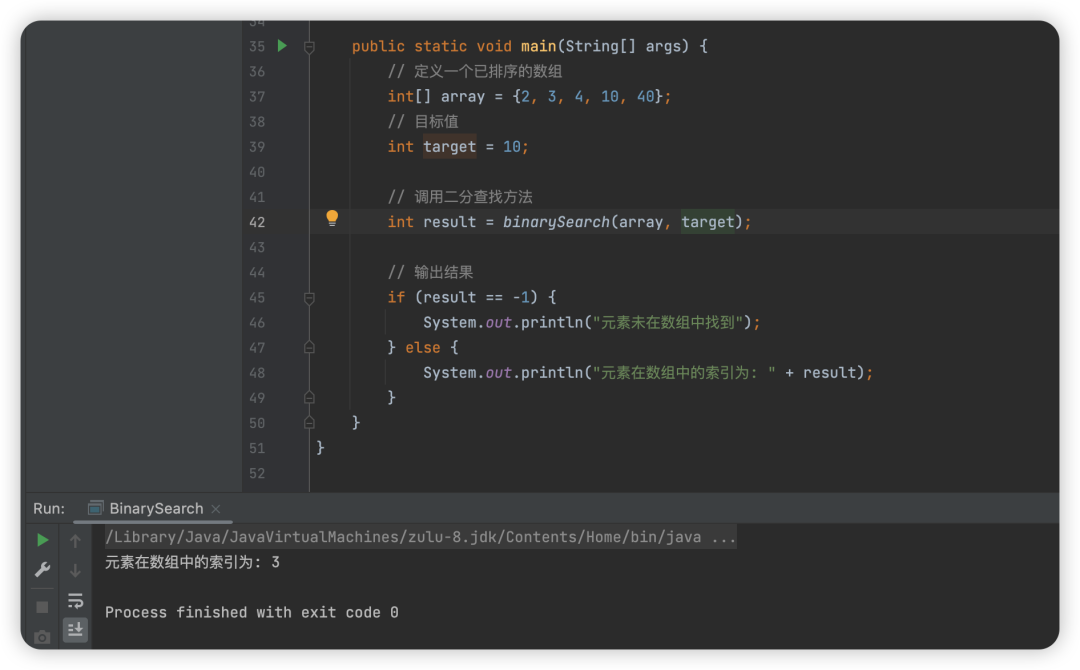Toggle soft-wrap in run console
1080x670 pixels.
[75, 600]
